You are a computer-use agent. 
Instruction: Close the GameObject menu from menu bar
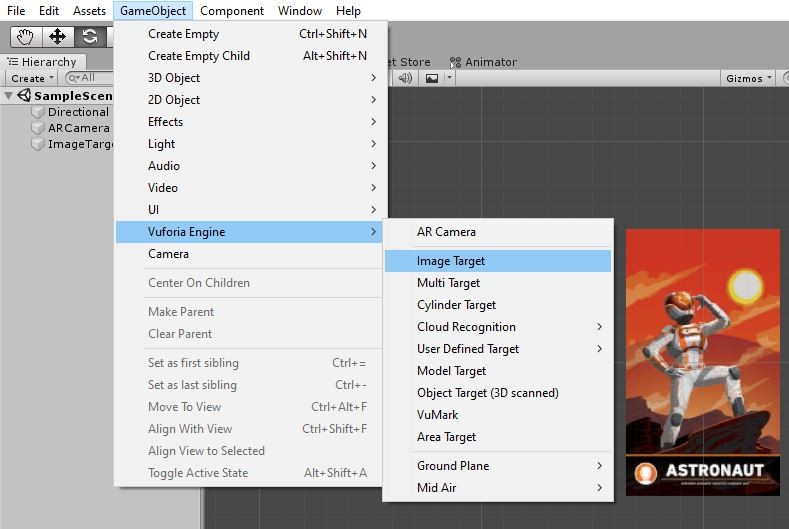pos(153,11)
